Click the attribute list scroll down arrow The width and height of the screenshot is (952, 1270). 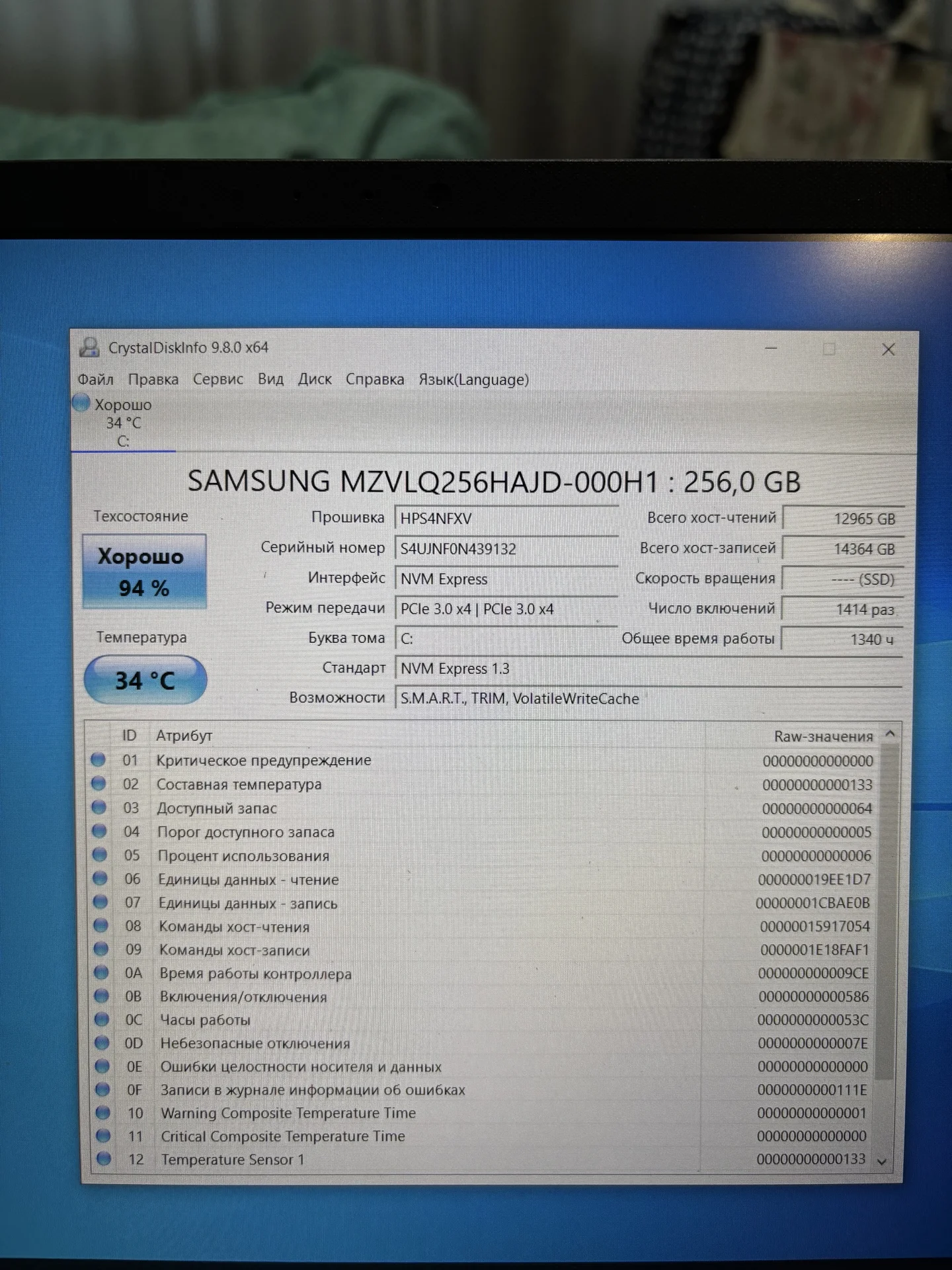882,1161
